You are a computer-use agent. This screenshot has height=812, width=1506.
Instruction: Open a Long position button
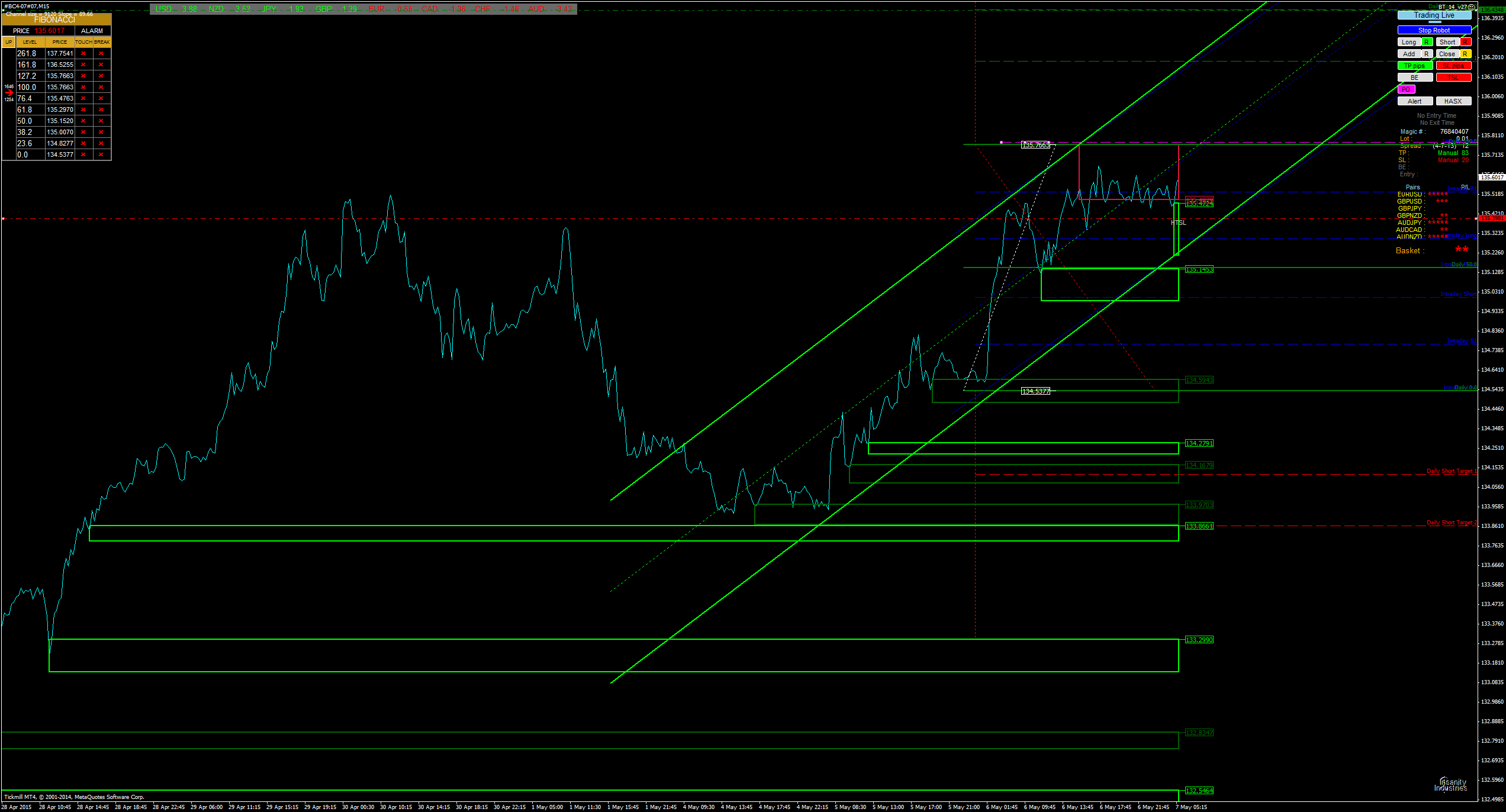coord(1409,42)
